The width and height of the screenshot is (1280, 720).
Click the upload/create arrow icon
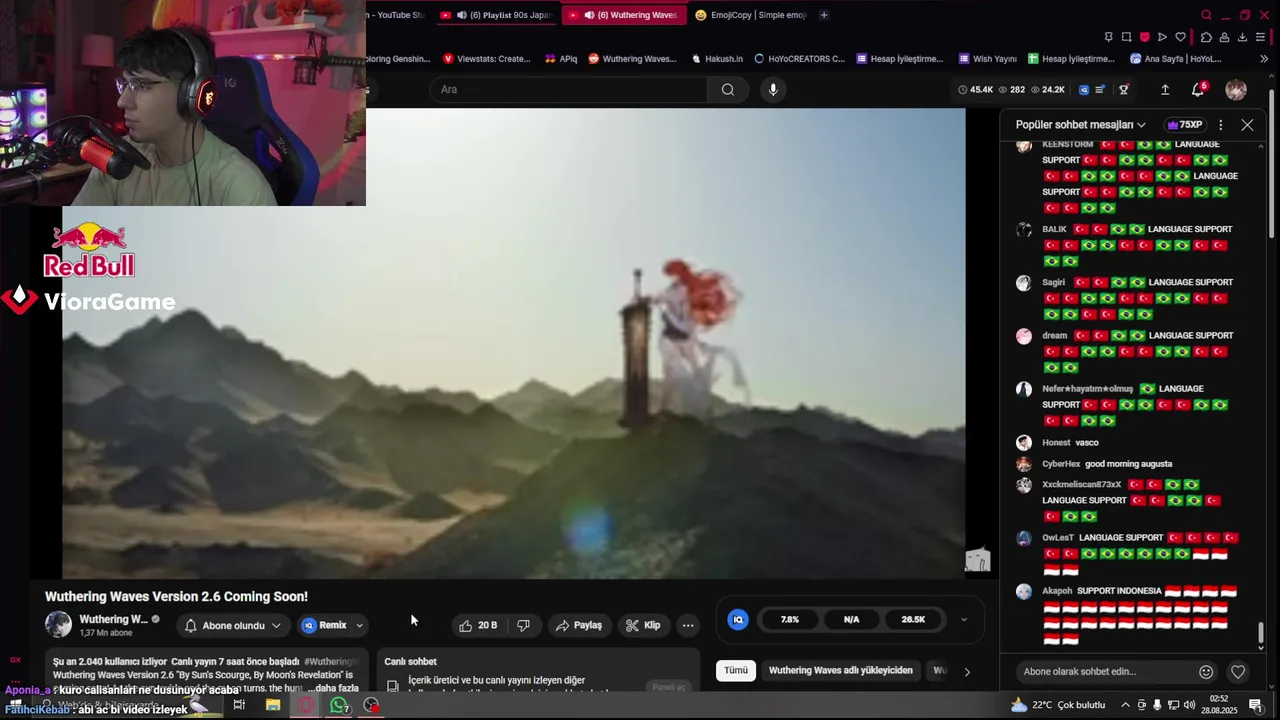[x=1165, y=89]
